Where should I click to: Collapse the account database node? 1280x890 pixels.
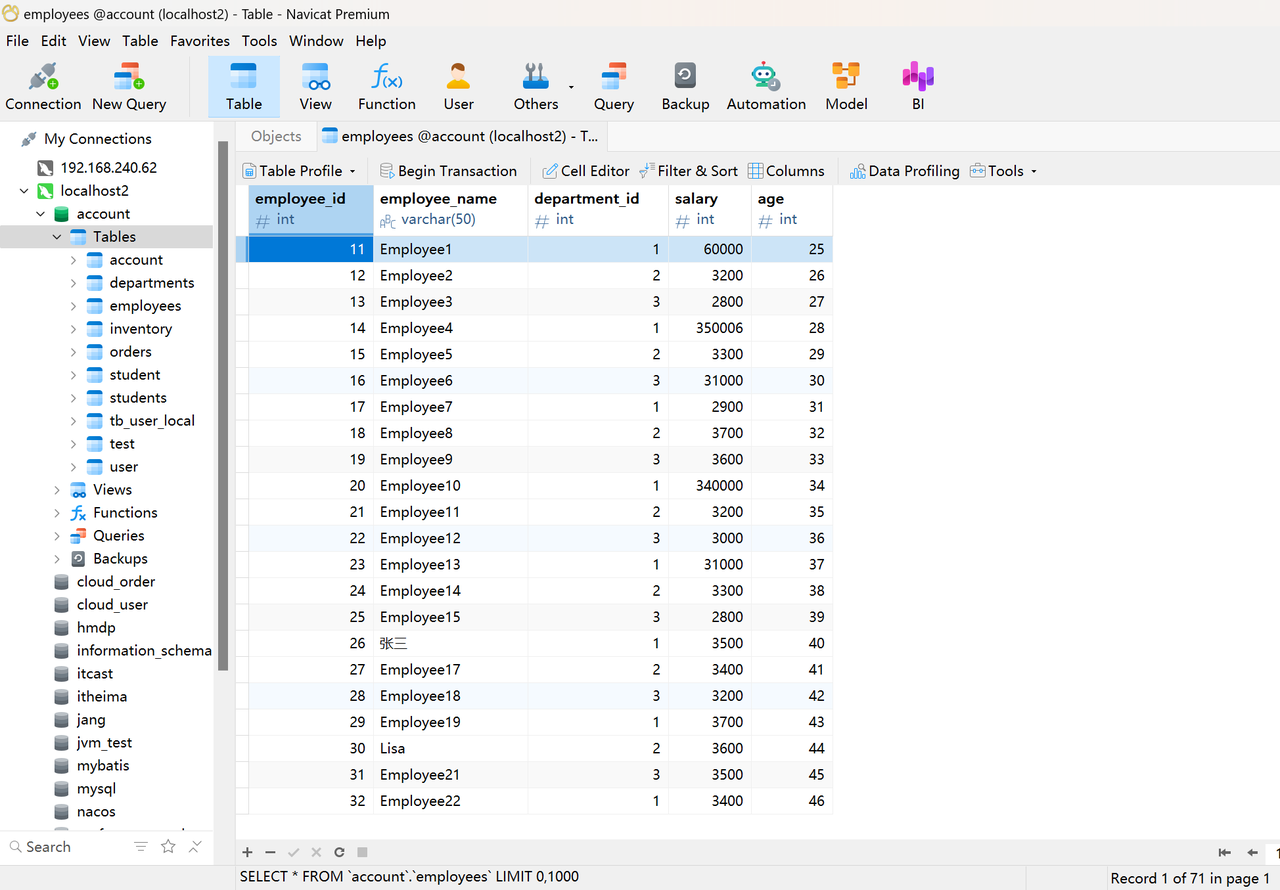coord(41,214)
